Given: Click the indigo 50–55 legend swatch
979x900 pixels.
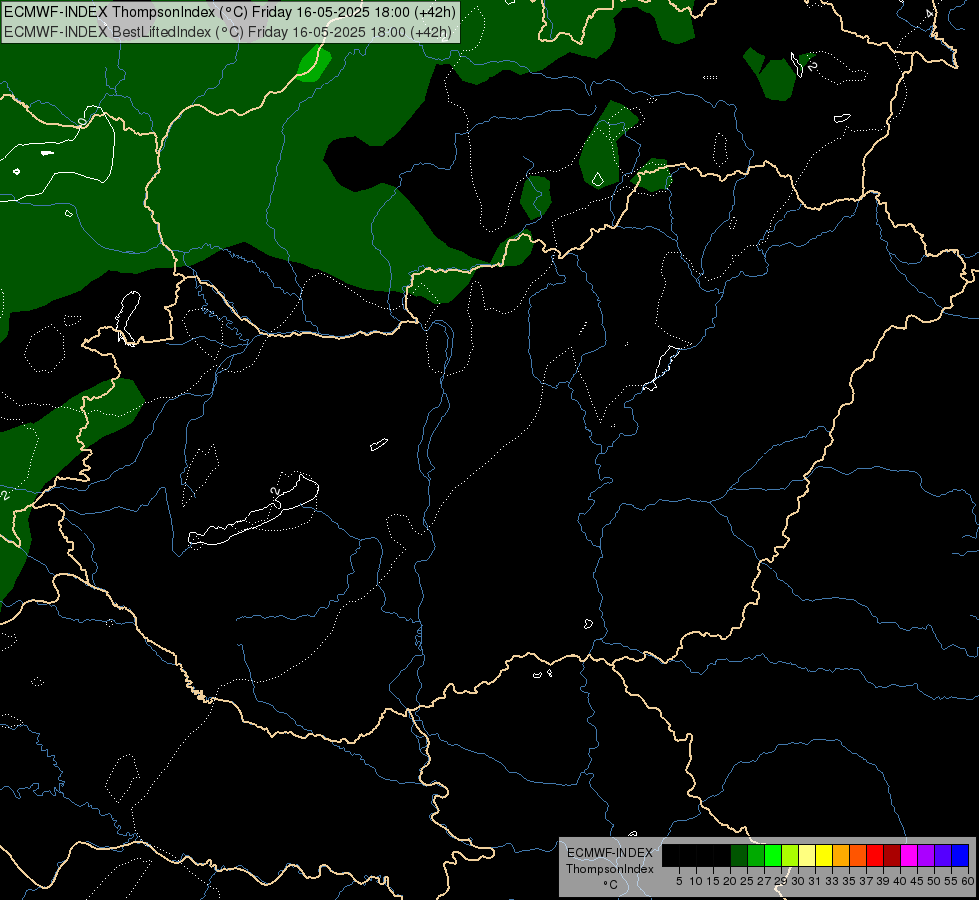Looking at the screenshot, I should [943, 855].
